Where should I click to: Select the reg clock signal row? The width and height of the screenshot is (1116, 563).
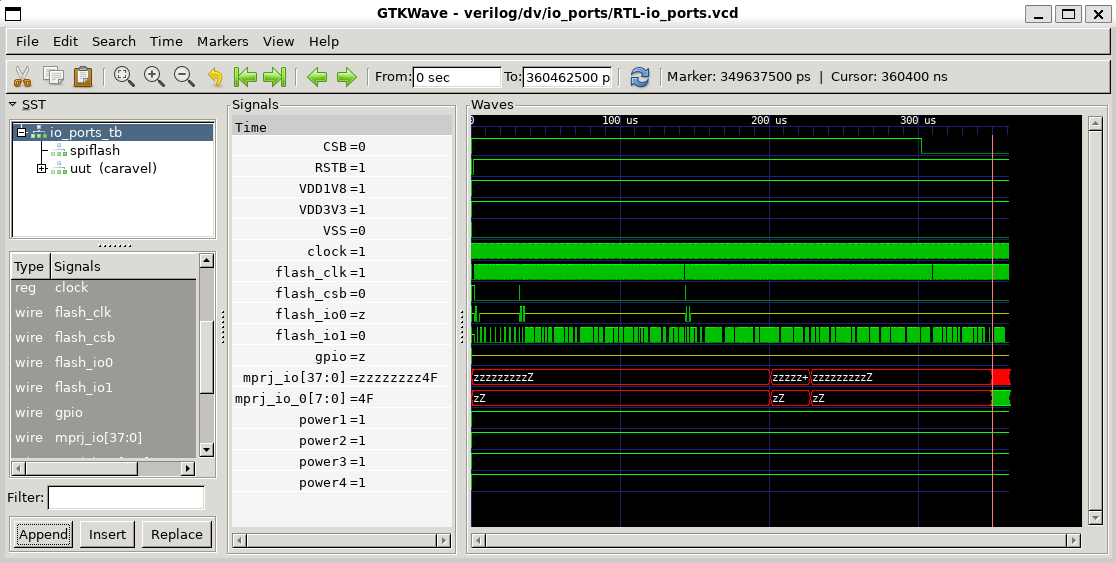[x=104, y=288]
